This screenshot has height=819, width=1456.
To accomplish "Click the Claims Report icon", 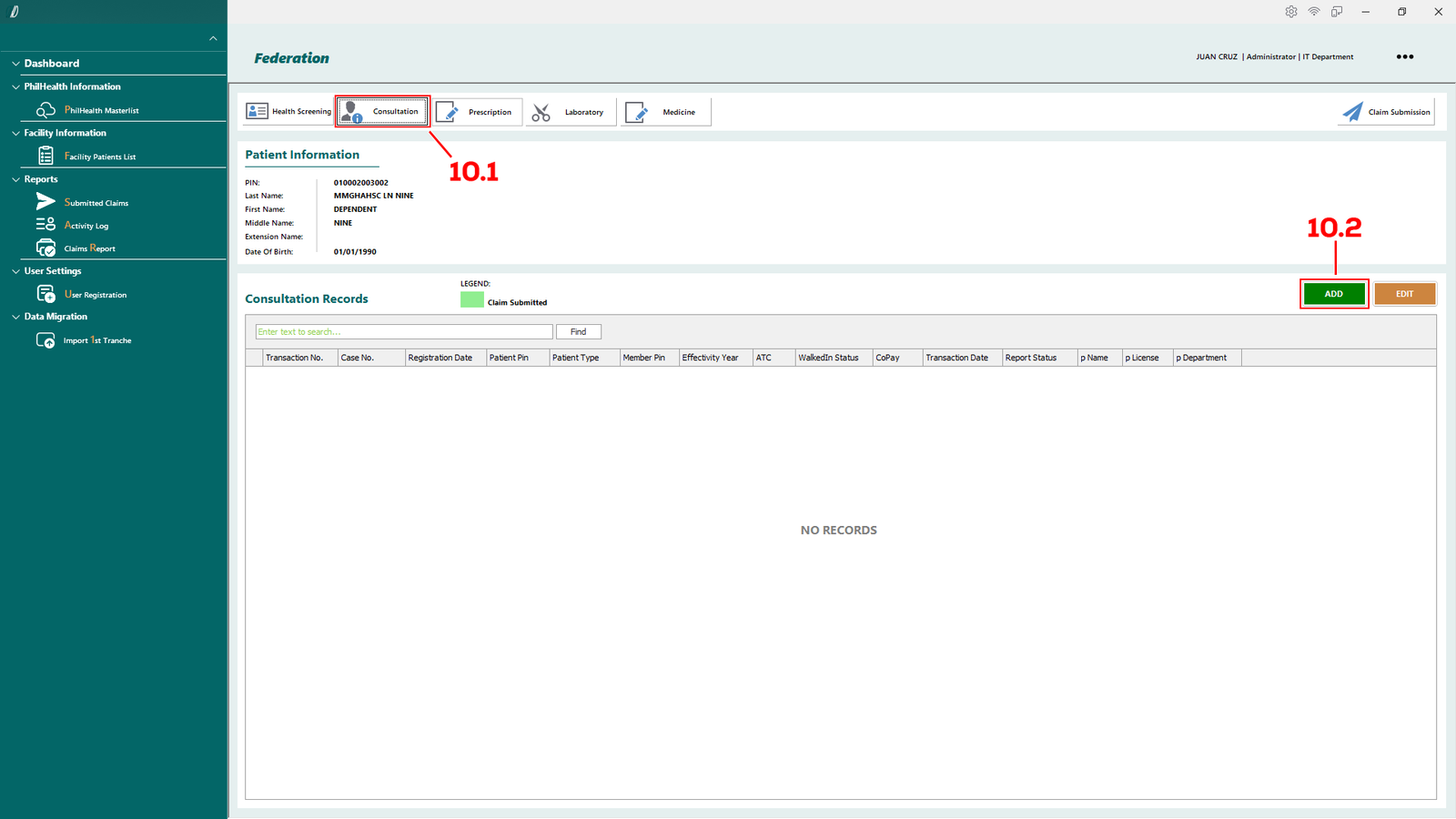I will pos(45,248).
